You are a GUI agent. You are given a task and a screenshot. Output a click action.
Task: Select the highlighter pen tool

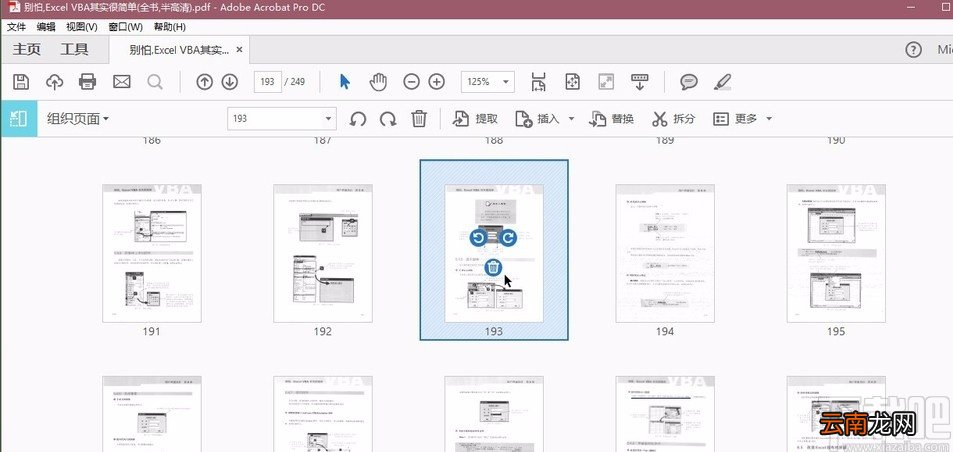(722, 81)
